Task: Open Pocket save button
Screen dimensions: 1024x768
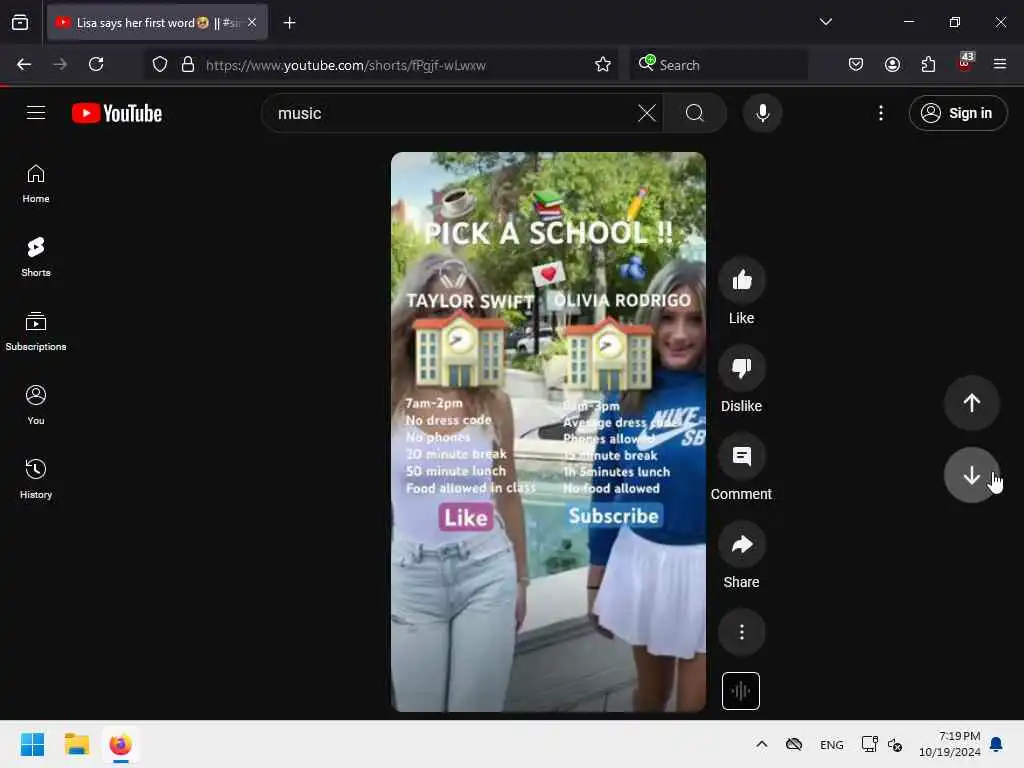Action: tap(856, 64)
